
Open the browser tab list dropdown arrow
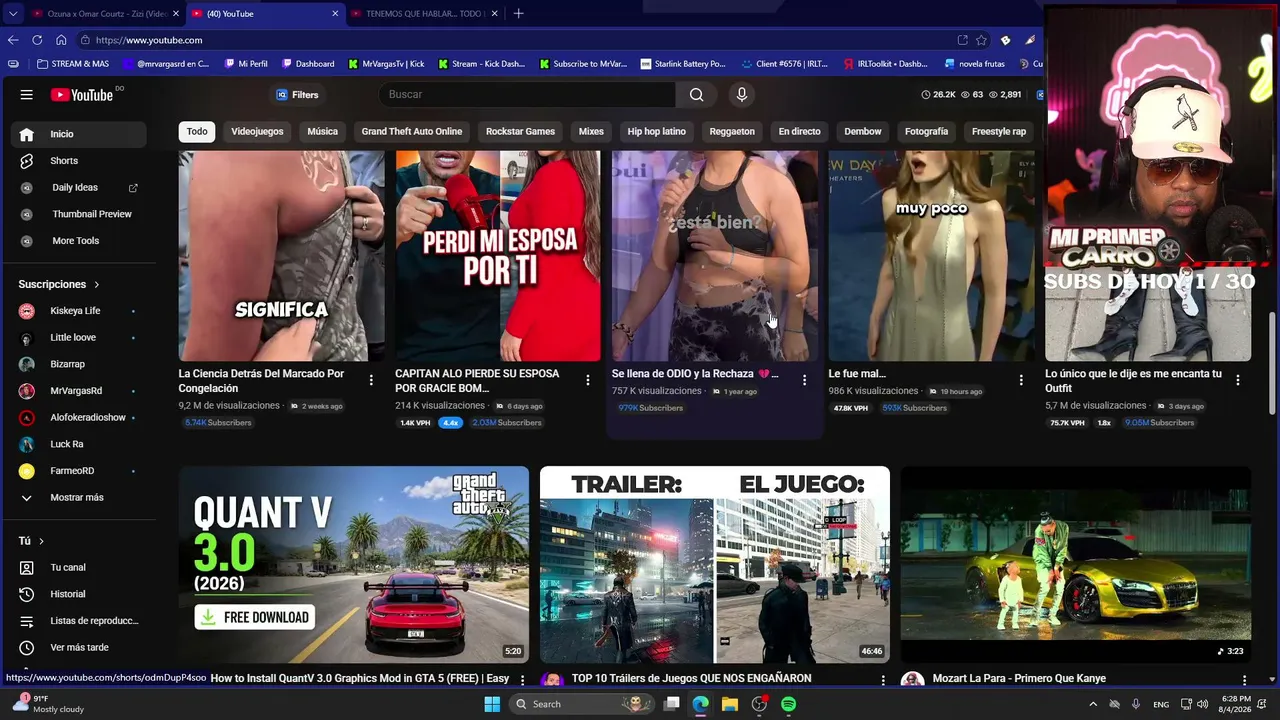coord(13,14)
